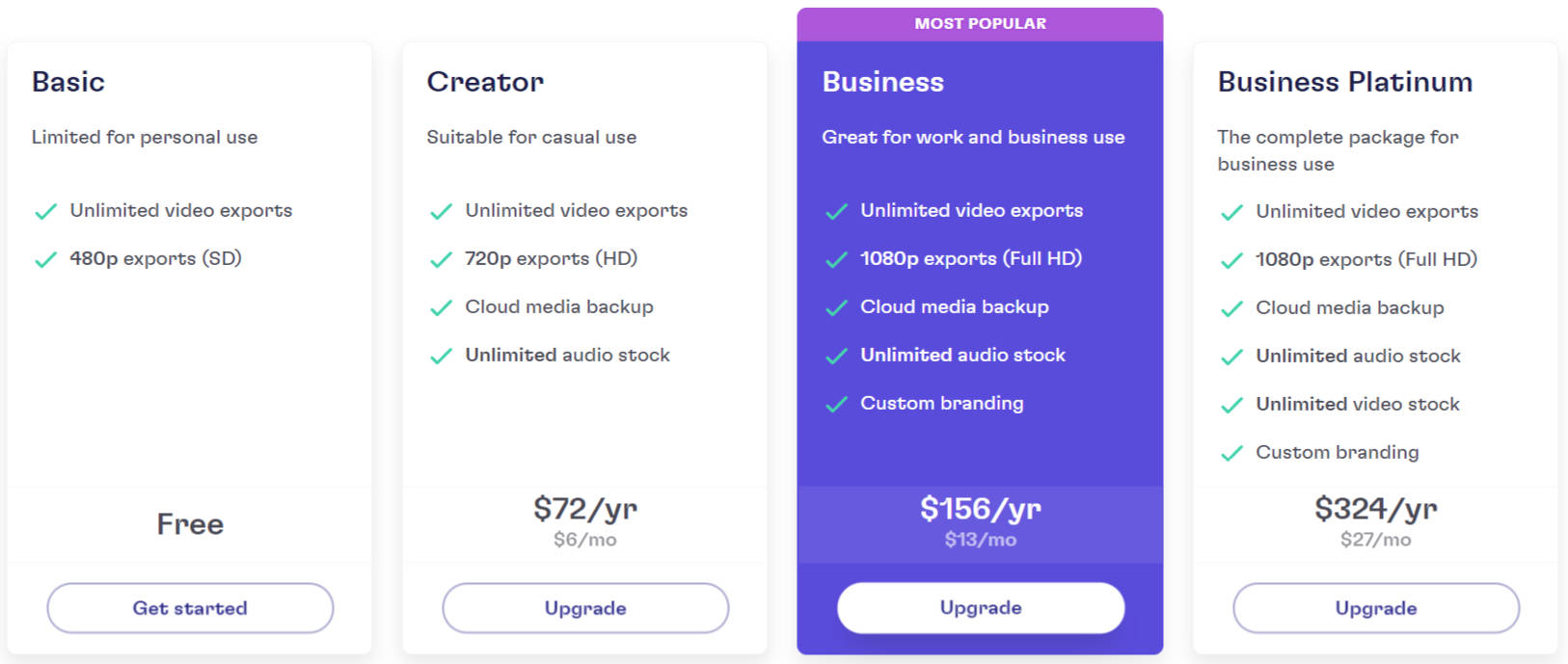The width and height of the screenshot is (1568, 664).
Task: Click checkmark beside 480p exports (SD)
Action: point(45,260)
